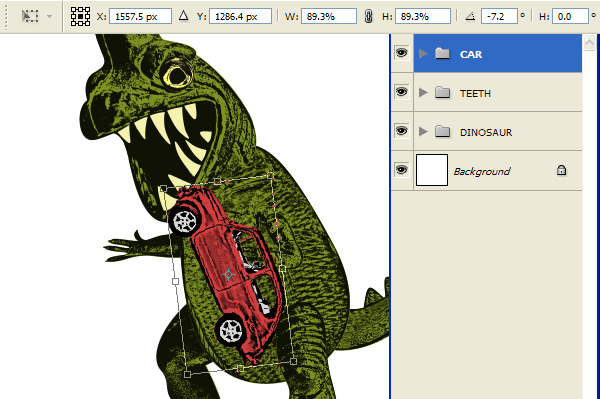This screenshot has width=600, height=399.
Task: Toggle the maintain aspect ratio link icon
Action: point(368,16)
